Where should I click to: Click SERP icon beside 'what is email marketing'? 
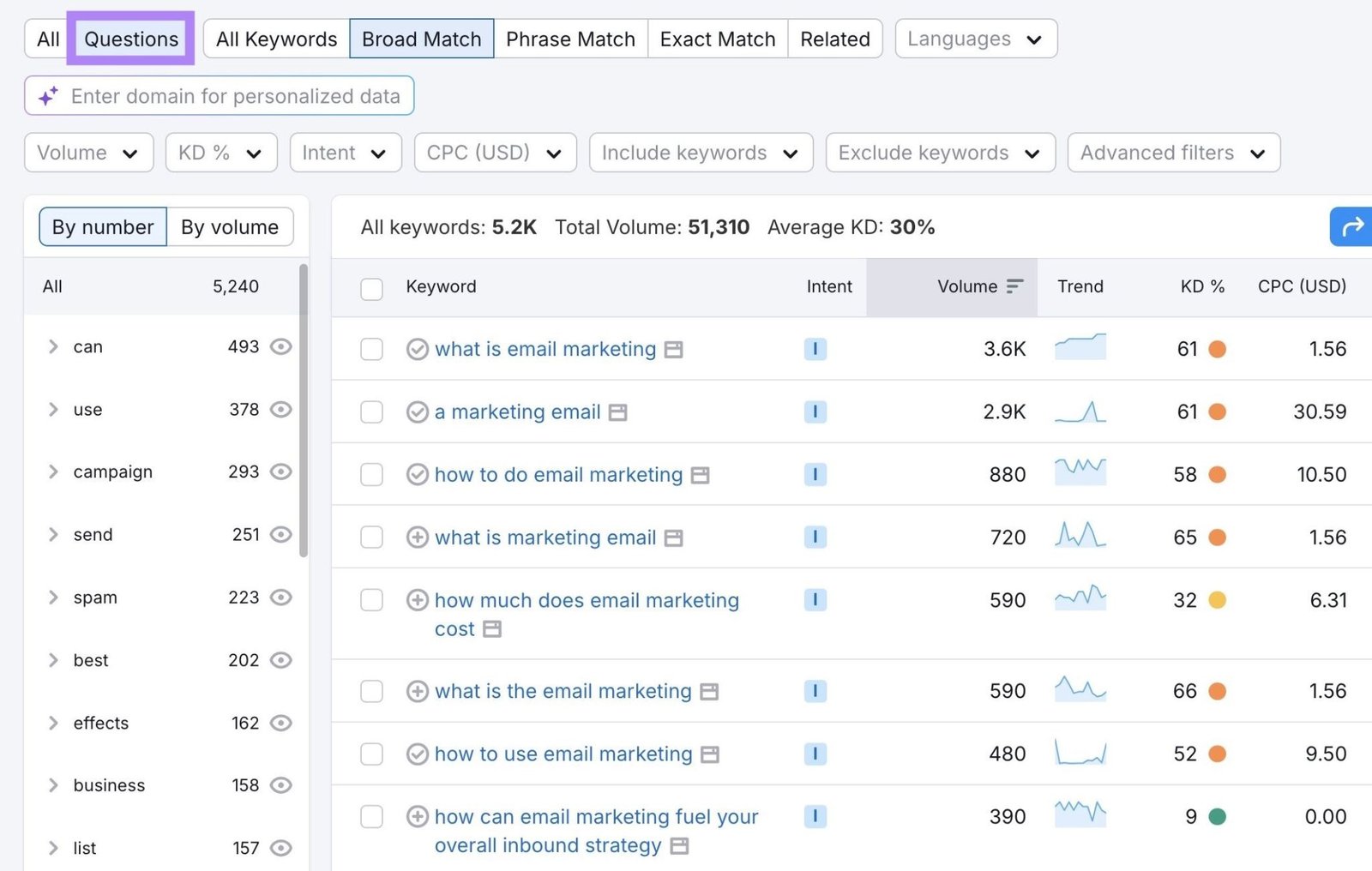674,350
